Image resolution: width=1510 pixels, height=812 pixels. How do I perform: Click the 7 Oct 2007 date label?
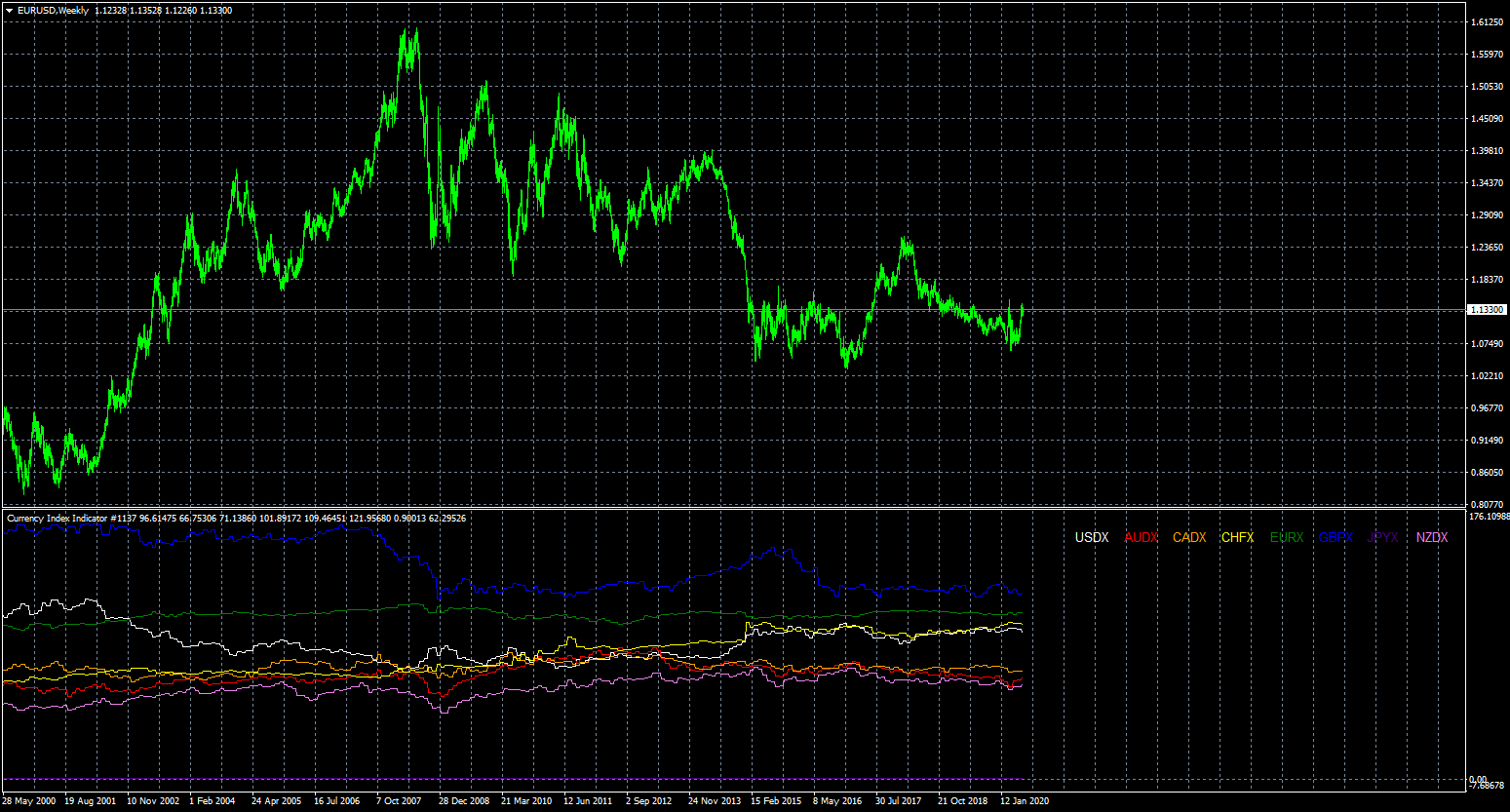coord(399,801)
